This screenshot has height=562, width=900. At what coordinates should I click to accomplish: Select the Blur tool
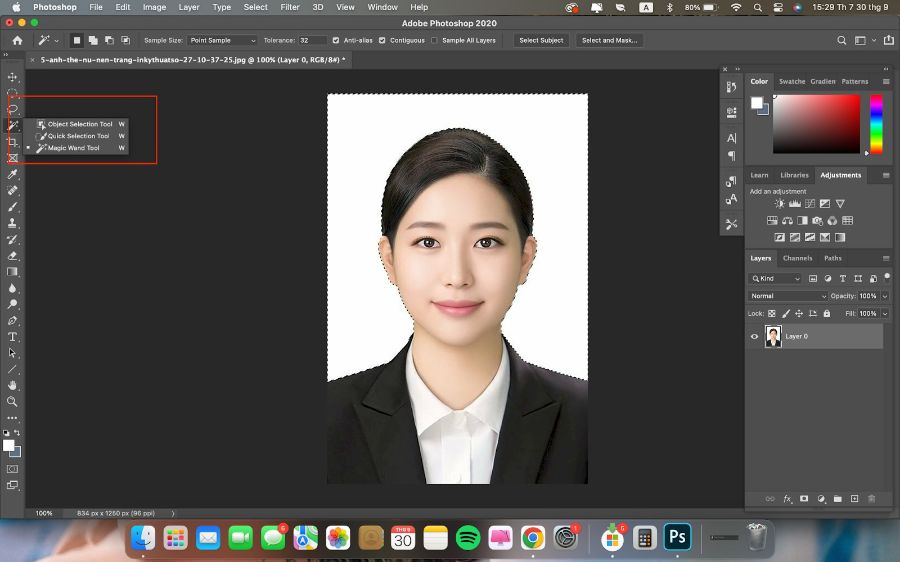[x=12, y=288]
